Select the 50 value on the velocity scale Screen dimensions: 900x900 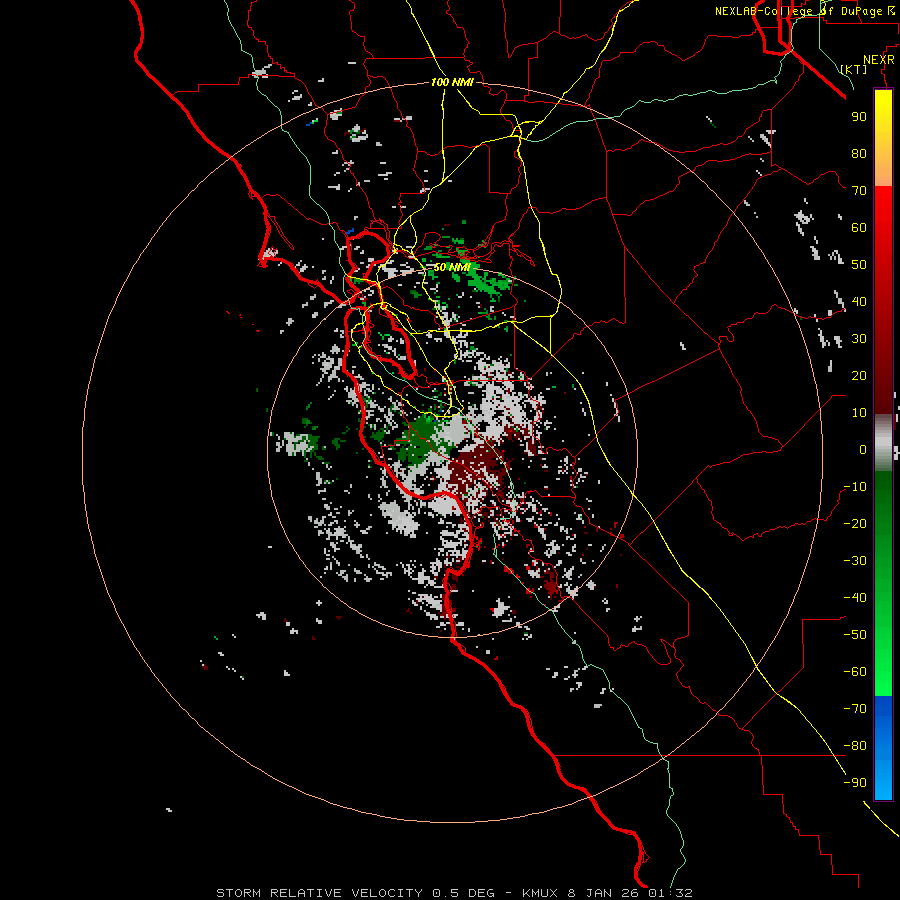859,265
